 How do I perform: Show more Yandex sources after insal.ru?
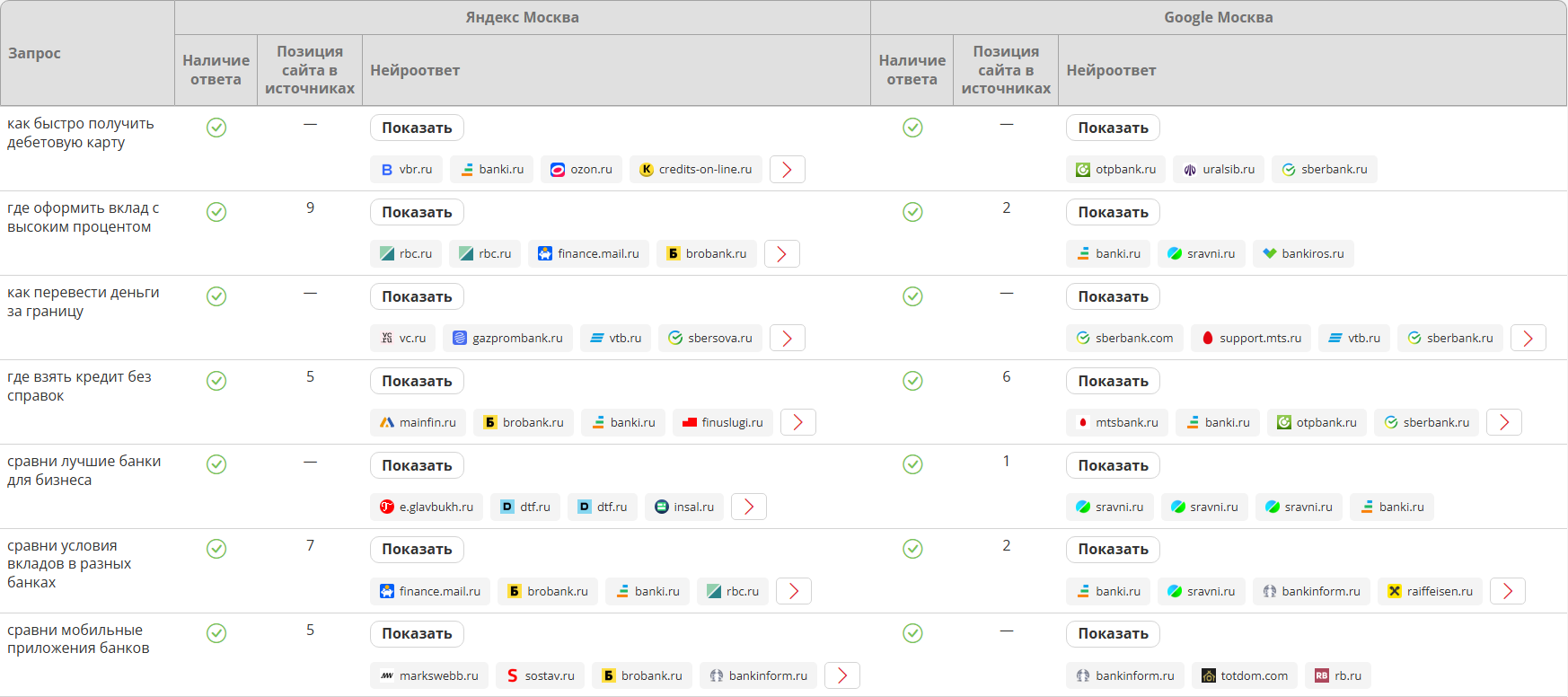(748, 507)
